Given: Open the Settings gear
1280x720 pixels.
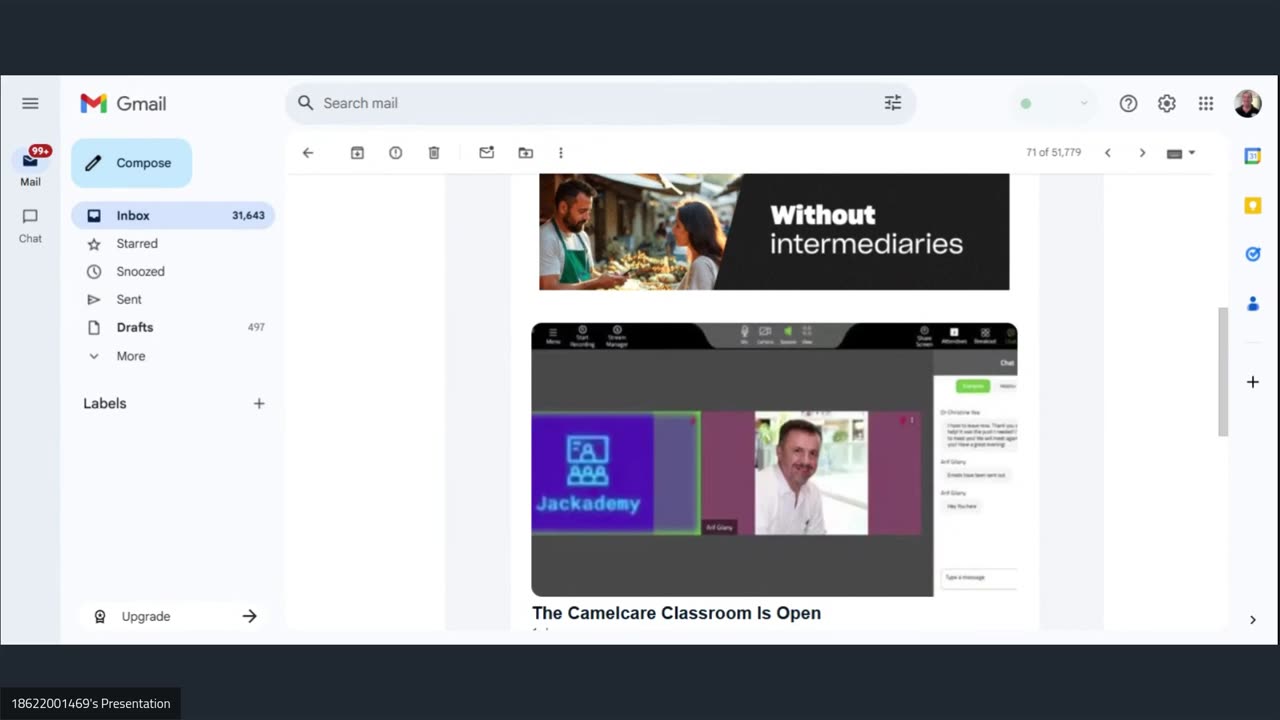Looking at the screenshot, I should pyautogui.click(x=1167, y=103).
